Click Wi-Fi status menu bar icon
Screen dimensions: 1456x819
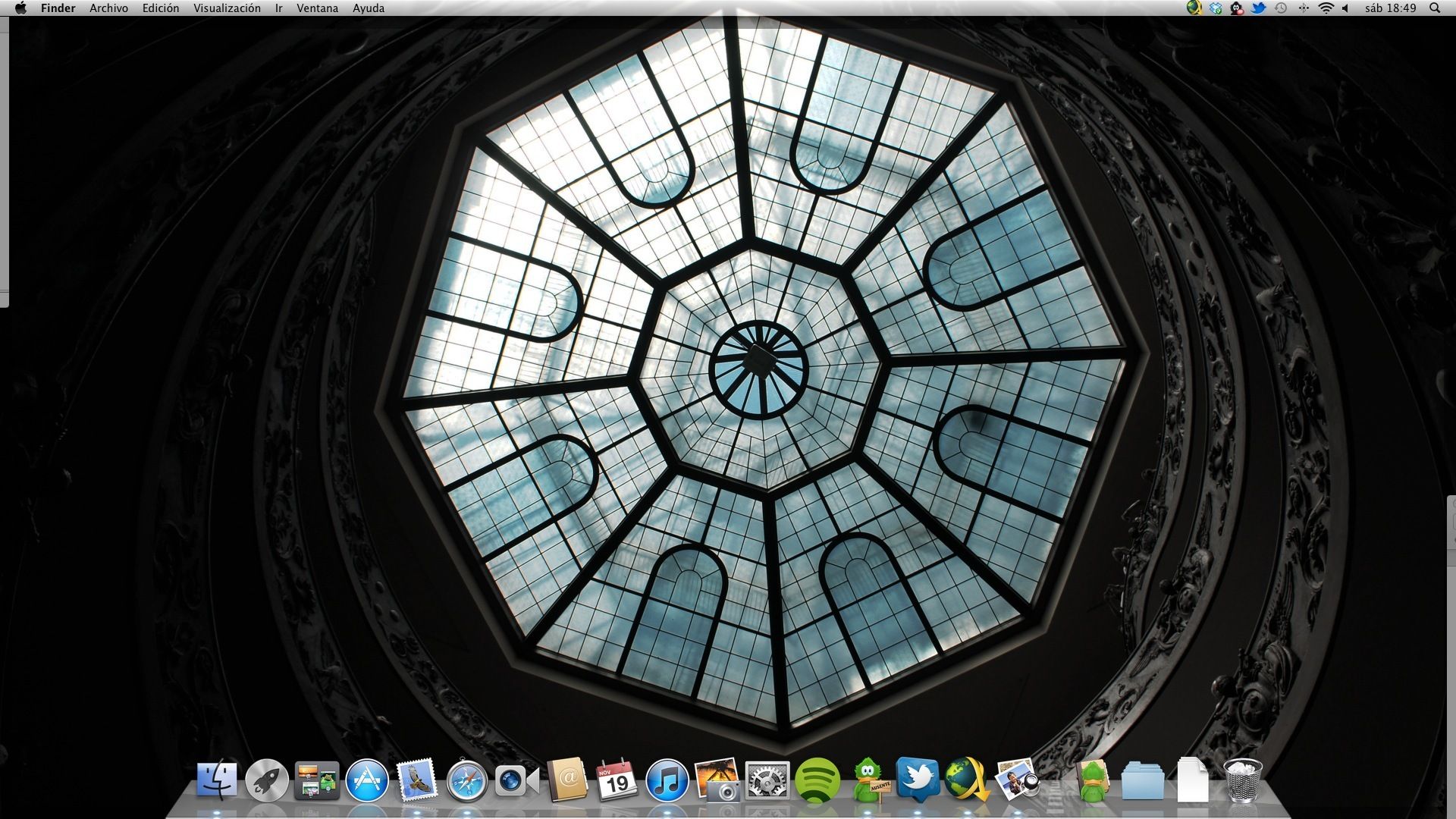(1326, 8)
